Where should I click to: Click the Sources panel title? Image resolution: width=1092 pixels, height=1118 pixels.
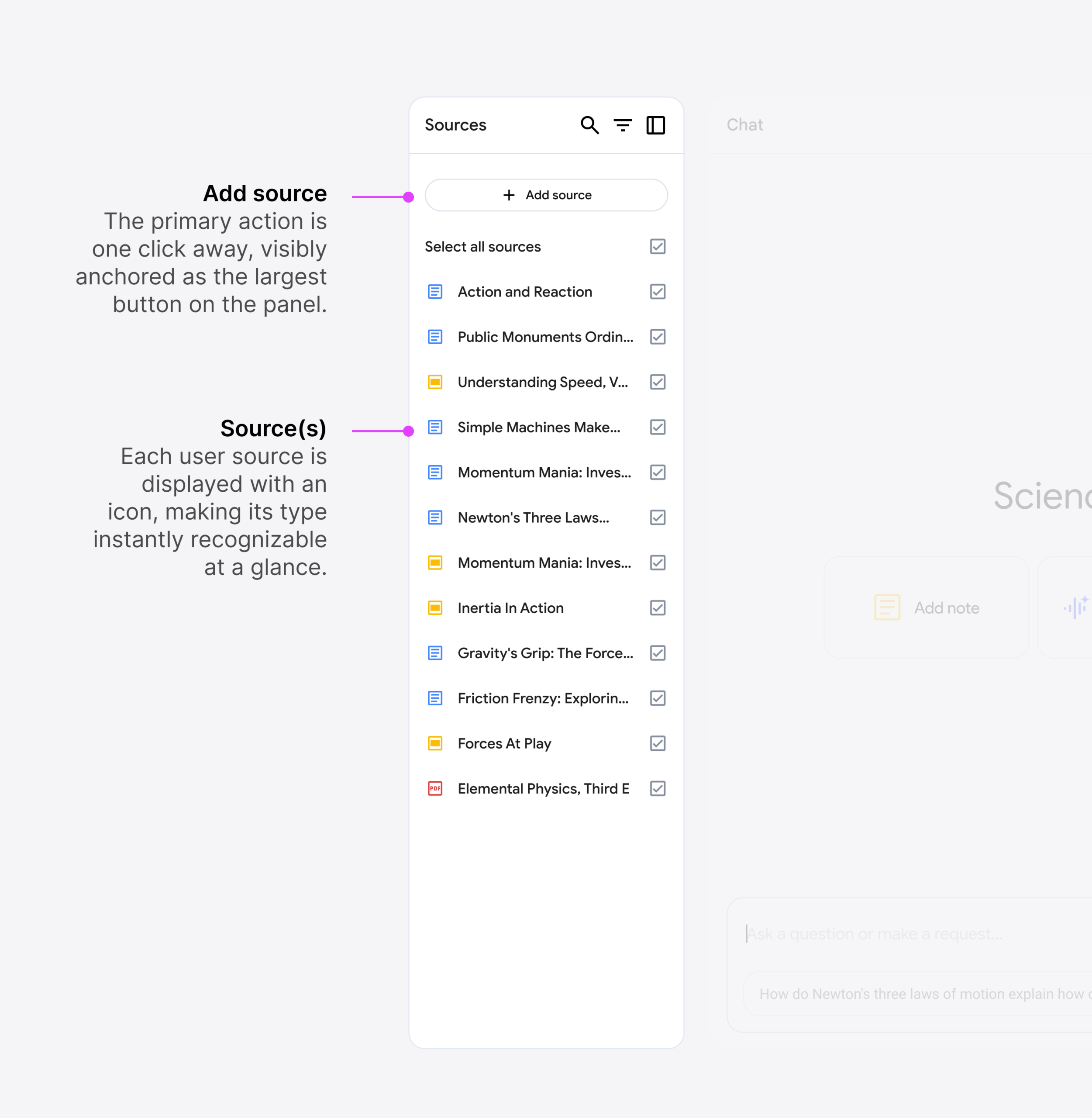[455, 125]
